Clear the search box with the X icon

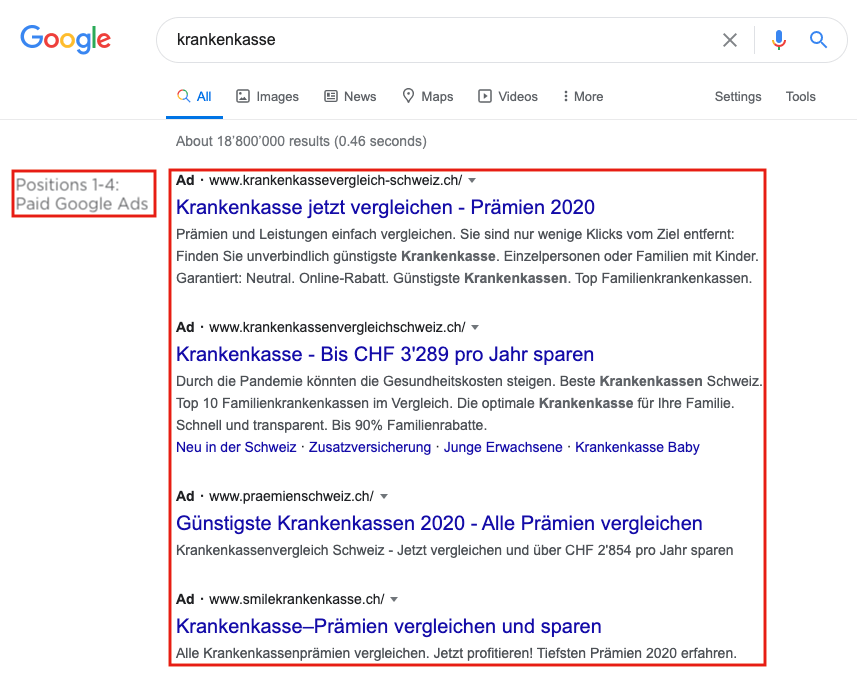pos(730,40)
